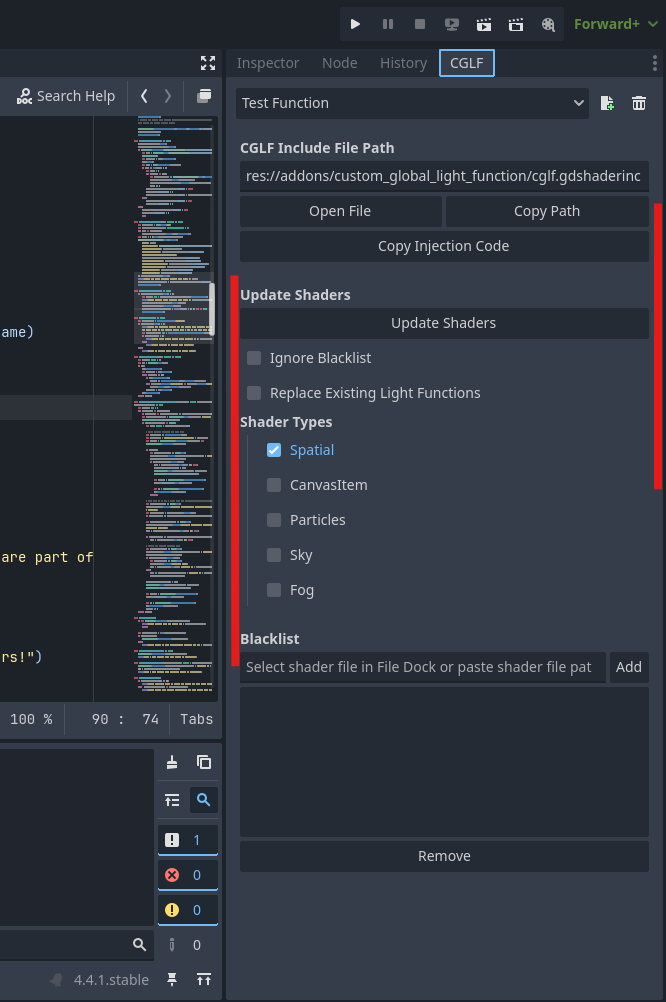Click the trash icon beside Test Function

point(639,103)
